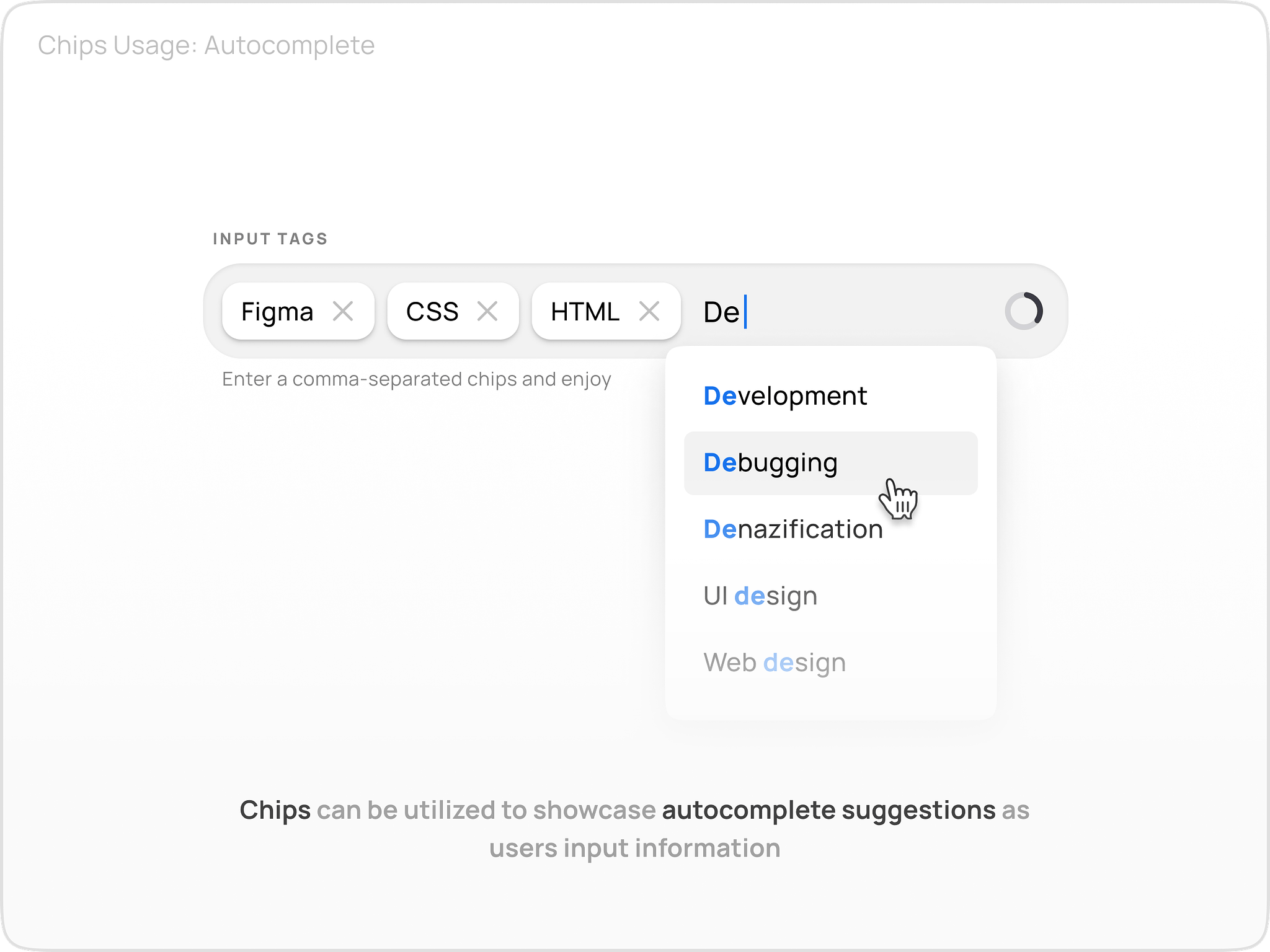Screen dimensions: 1270x952
Task: Choose Development from the suggestions
Action: point(784,395)
